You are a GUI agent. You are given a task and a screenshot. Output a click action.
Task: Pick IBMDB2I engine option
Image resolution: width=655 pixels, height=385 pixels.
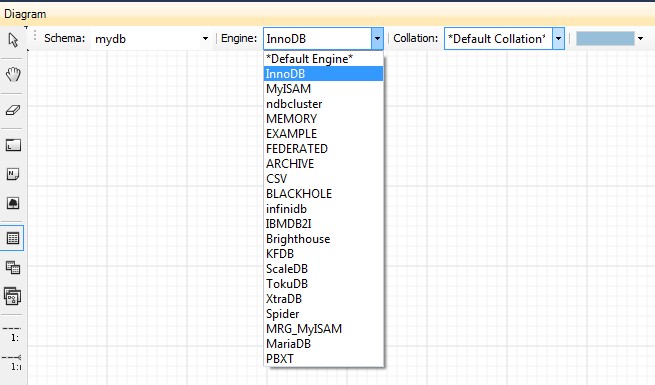click(x=324, y=224)
